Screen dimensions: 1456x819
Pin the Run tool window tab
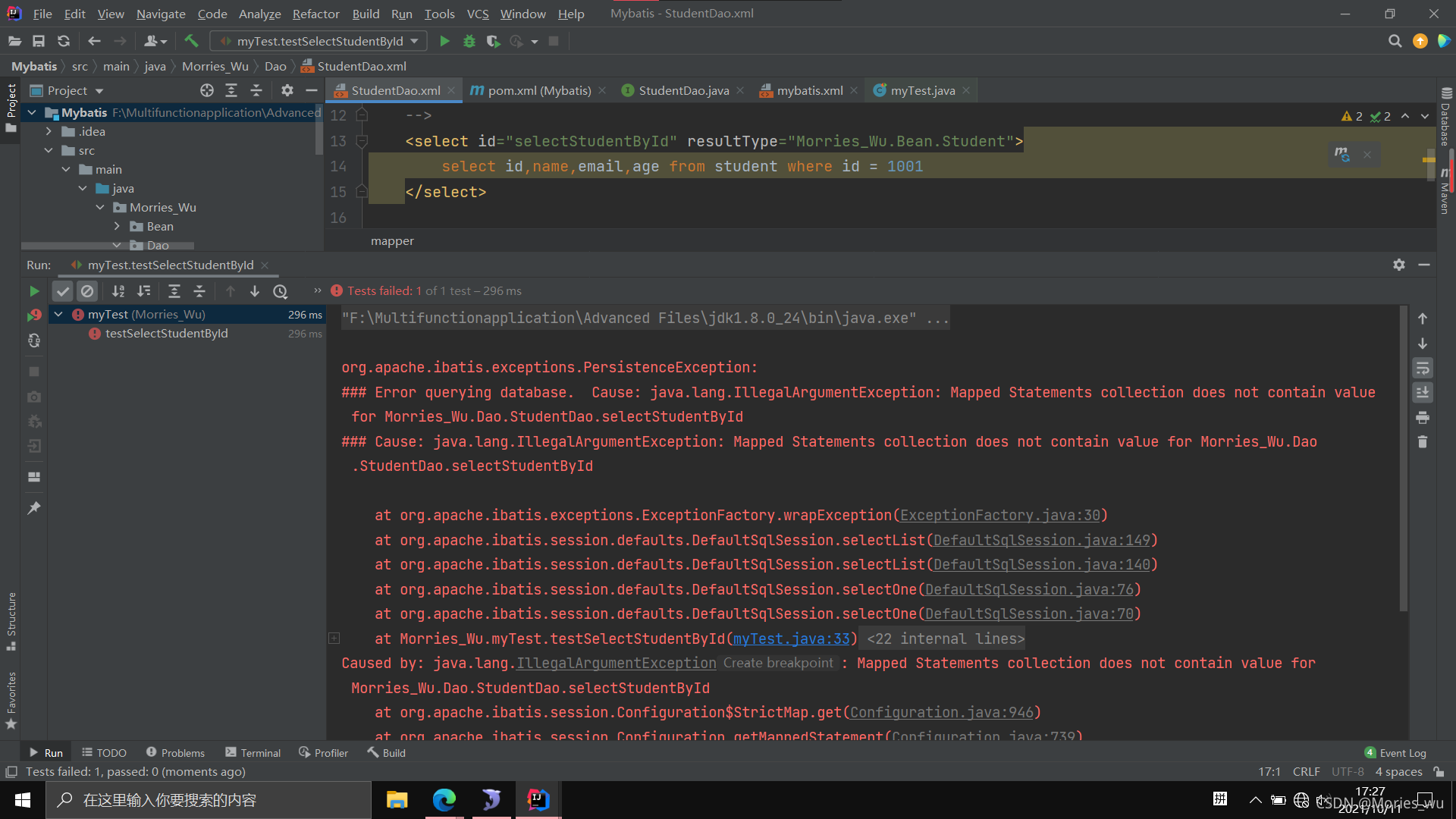coord(33,507)
